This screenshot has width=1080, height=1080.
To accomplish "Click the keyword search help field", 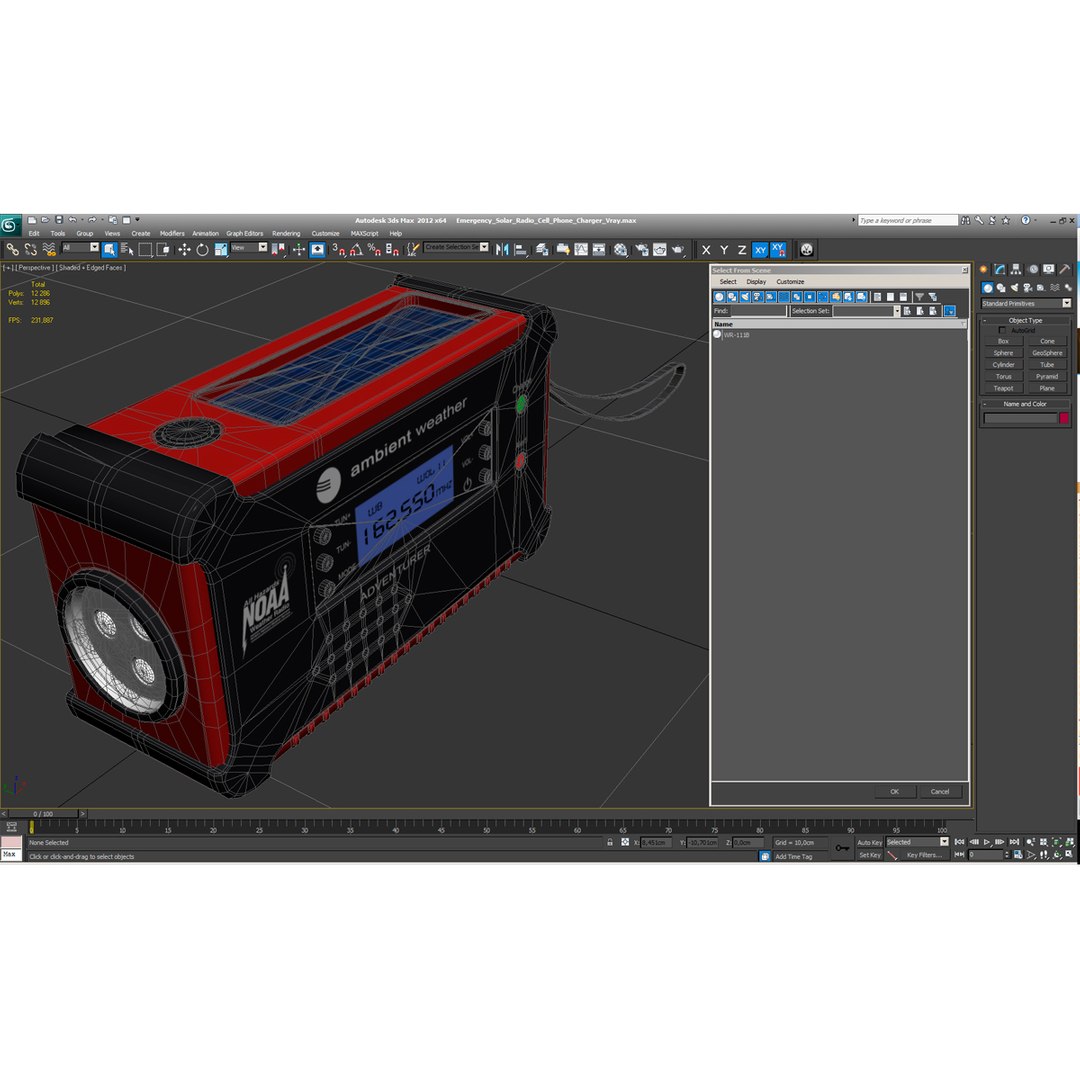I will [x=907, y=220].
